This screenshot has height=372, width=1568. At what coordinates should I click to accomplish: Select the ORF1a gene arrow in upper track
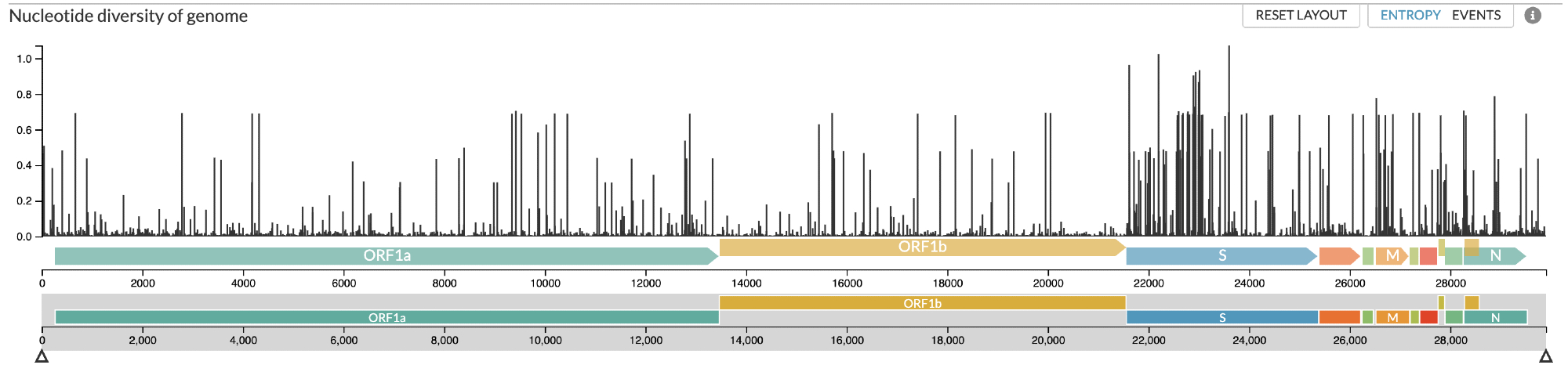387,256
